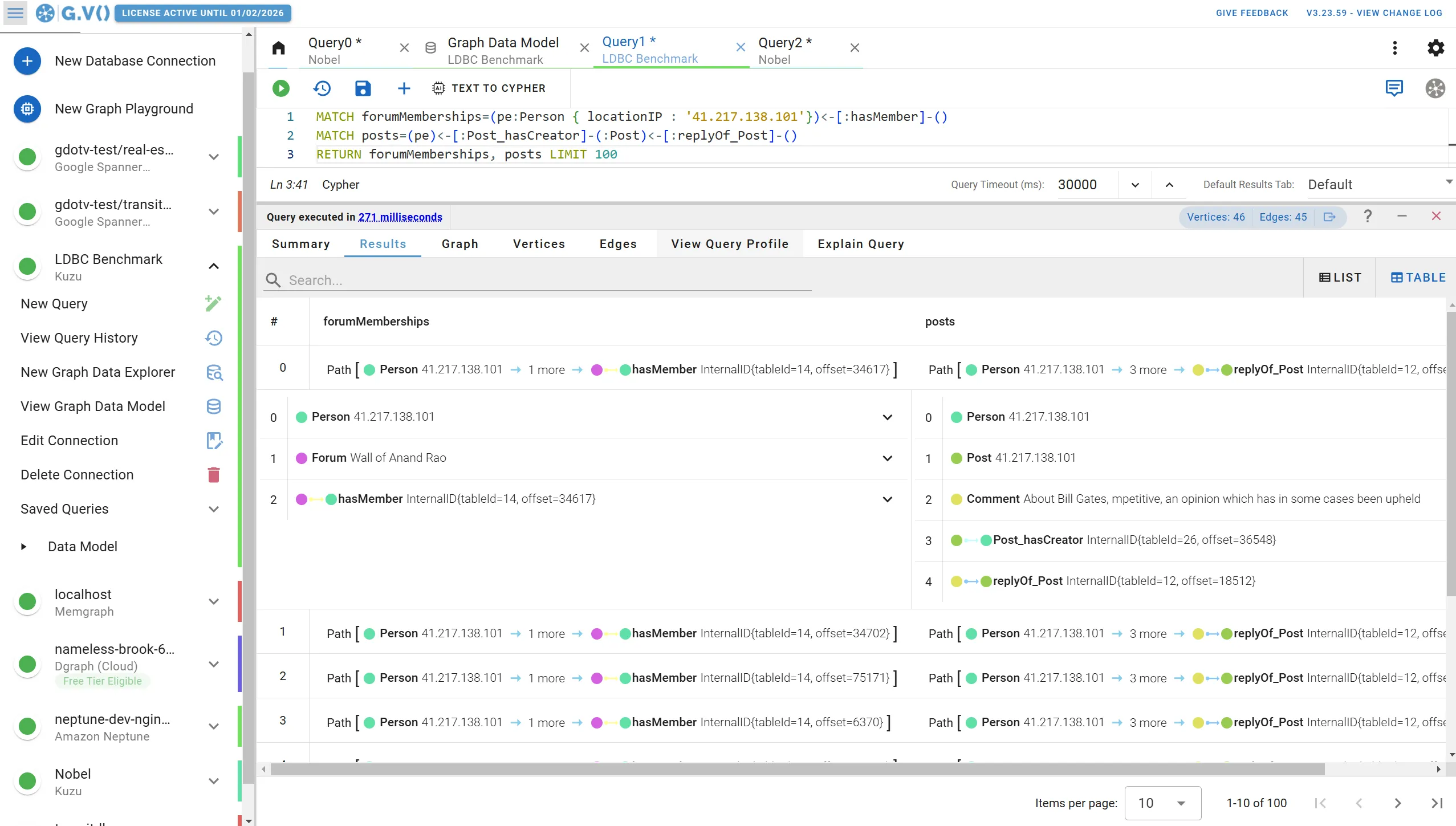1456x826 pixels.
Task: Add a new query with the plus icon
Action: pos(404,88)
